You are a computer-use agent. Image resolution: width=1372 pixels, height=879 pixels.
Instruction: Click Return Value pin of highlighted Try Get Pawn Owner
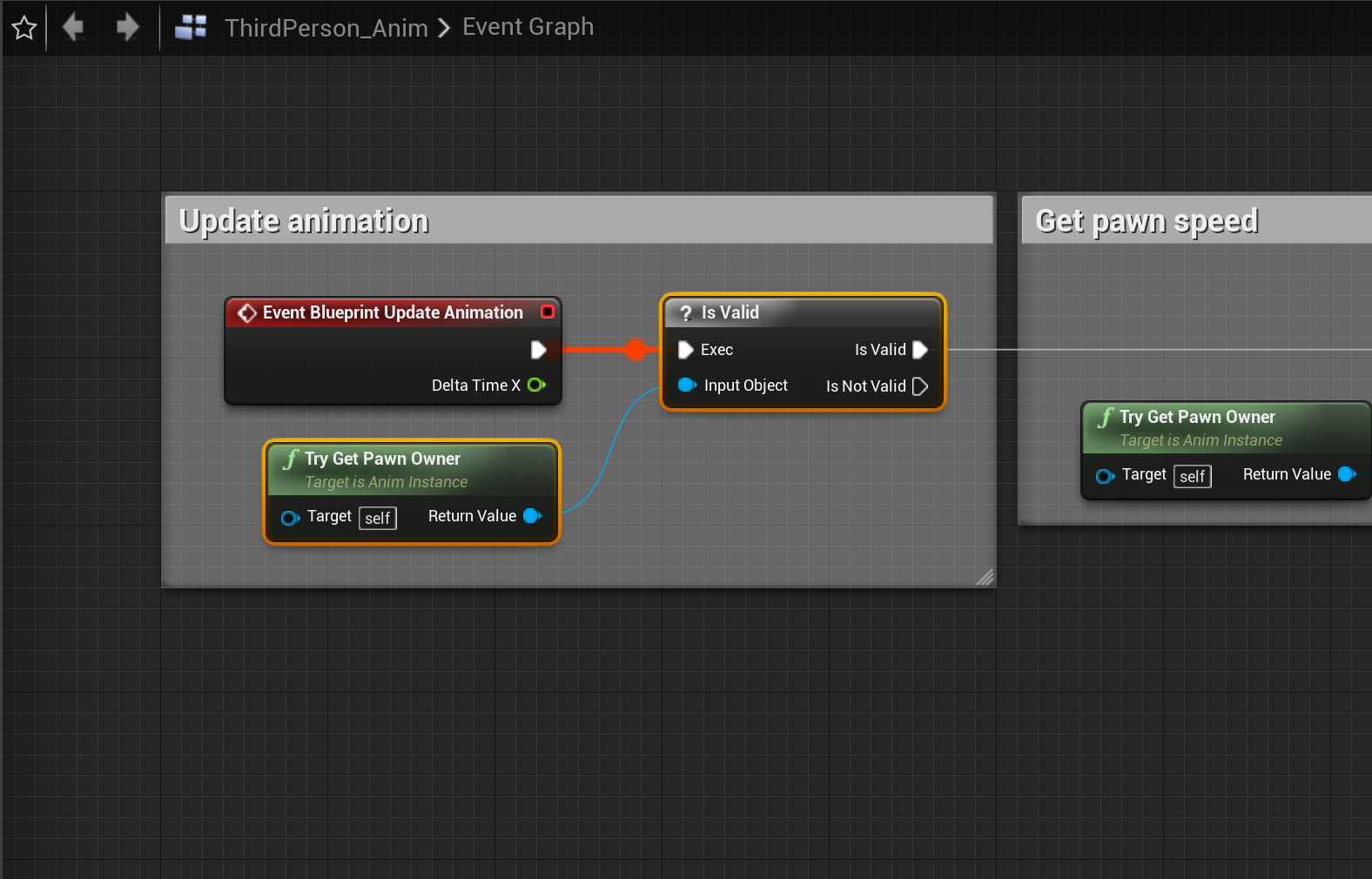coord(532,516)
